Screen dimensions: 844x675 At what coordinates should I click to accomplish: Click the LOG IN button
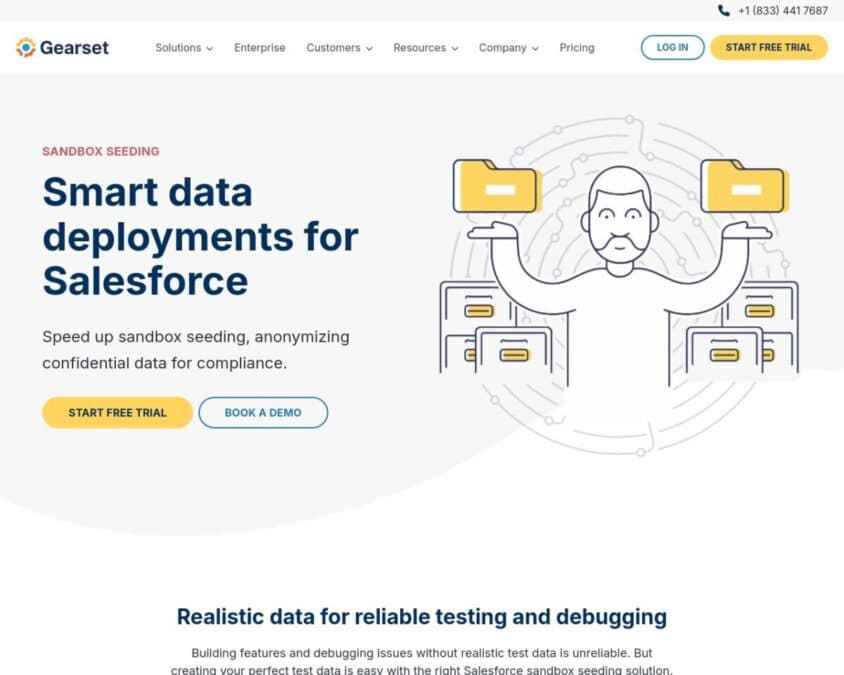point(672,47)
